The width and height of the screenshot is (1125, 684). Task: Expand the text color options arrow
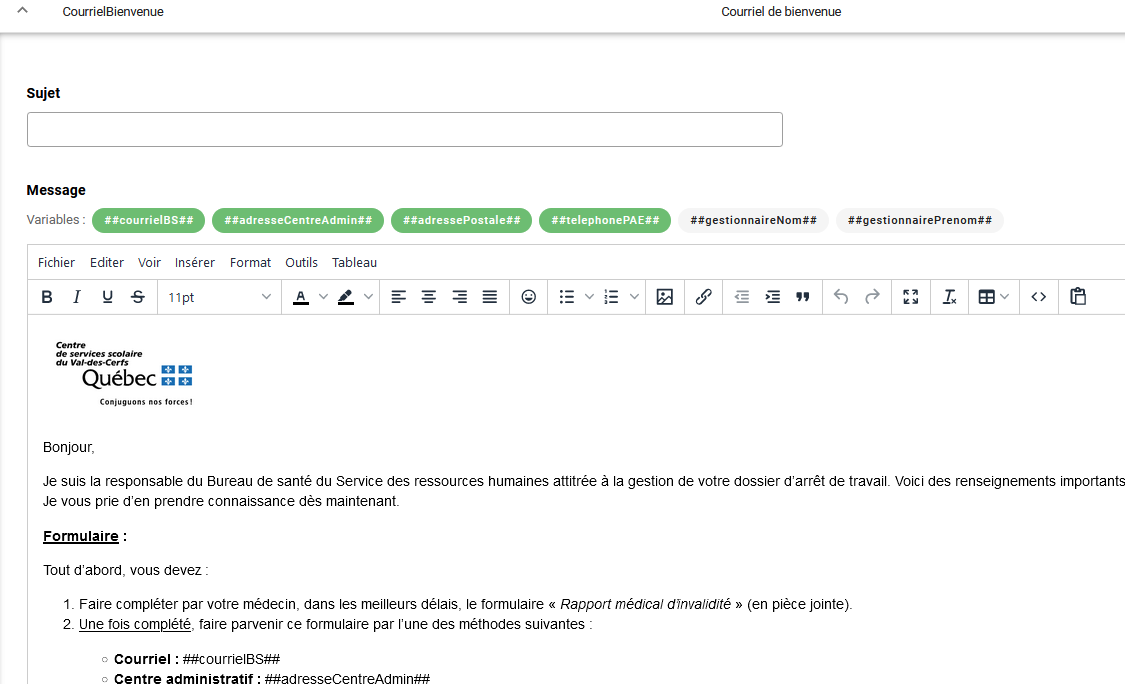(323, 297)
